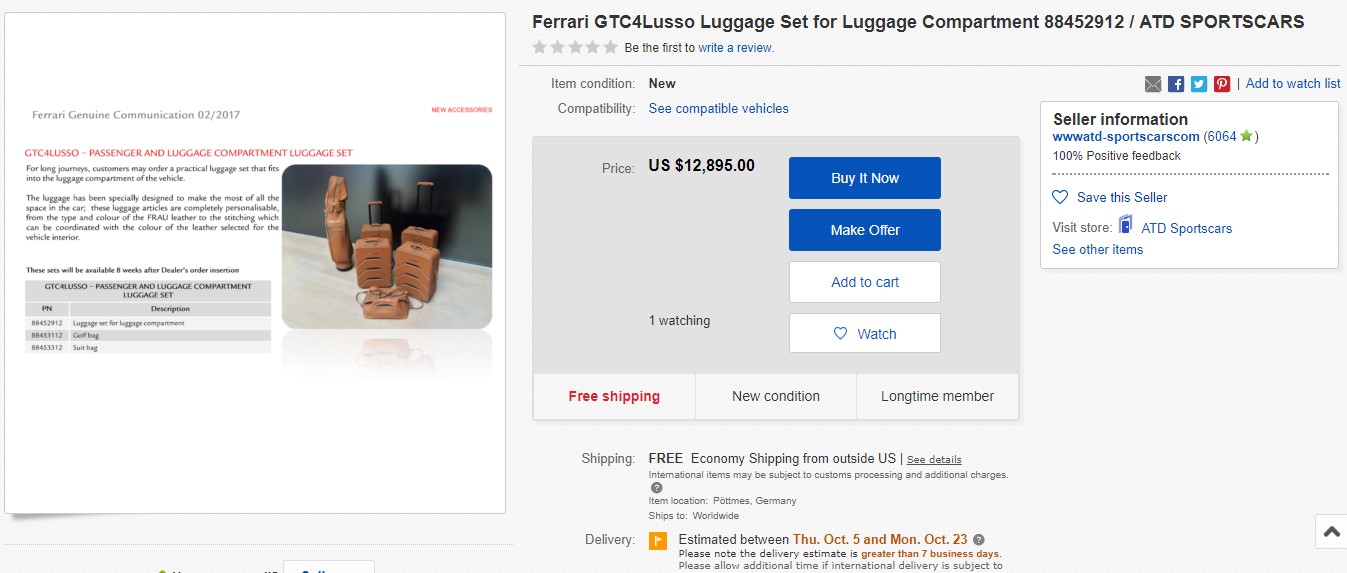
Task: Click the orange delivery flag icon
Action: (657, 541)
